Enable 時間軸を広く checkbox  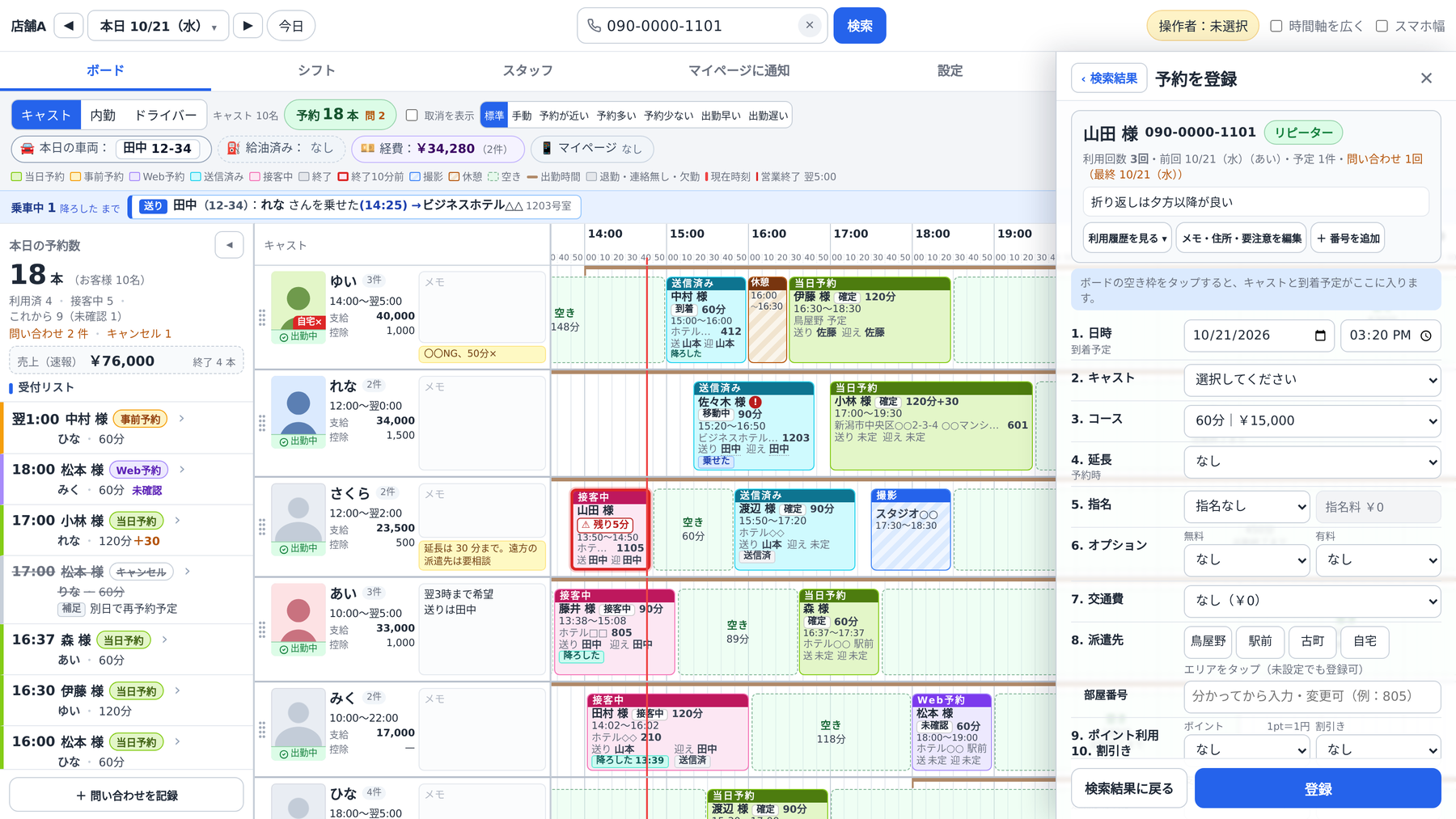tap(1276, 26)
